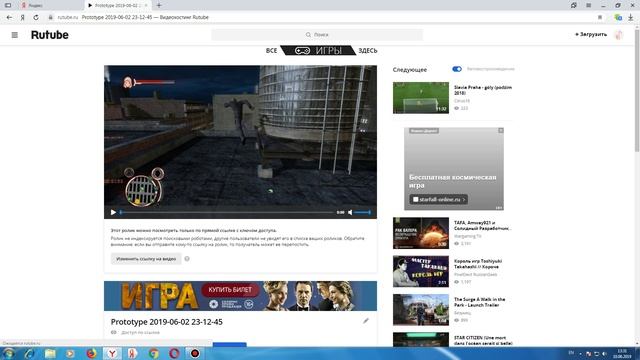Click the rutube.ru address text
The height and width of the screenshot is (360, 640).
[67, 17]
